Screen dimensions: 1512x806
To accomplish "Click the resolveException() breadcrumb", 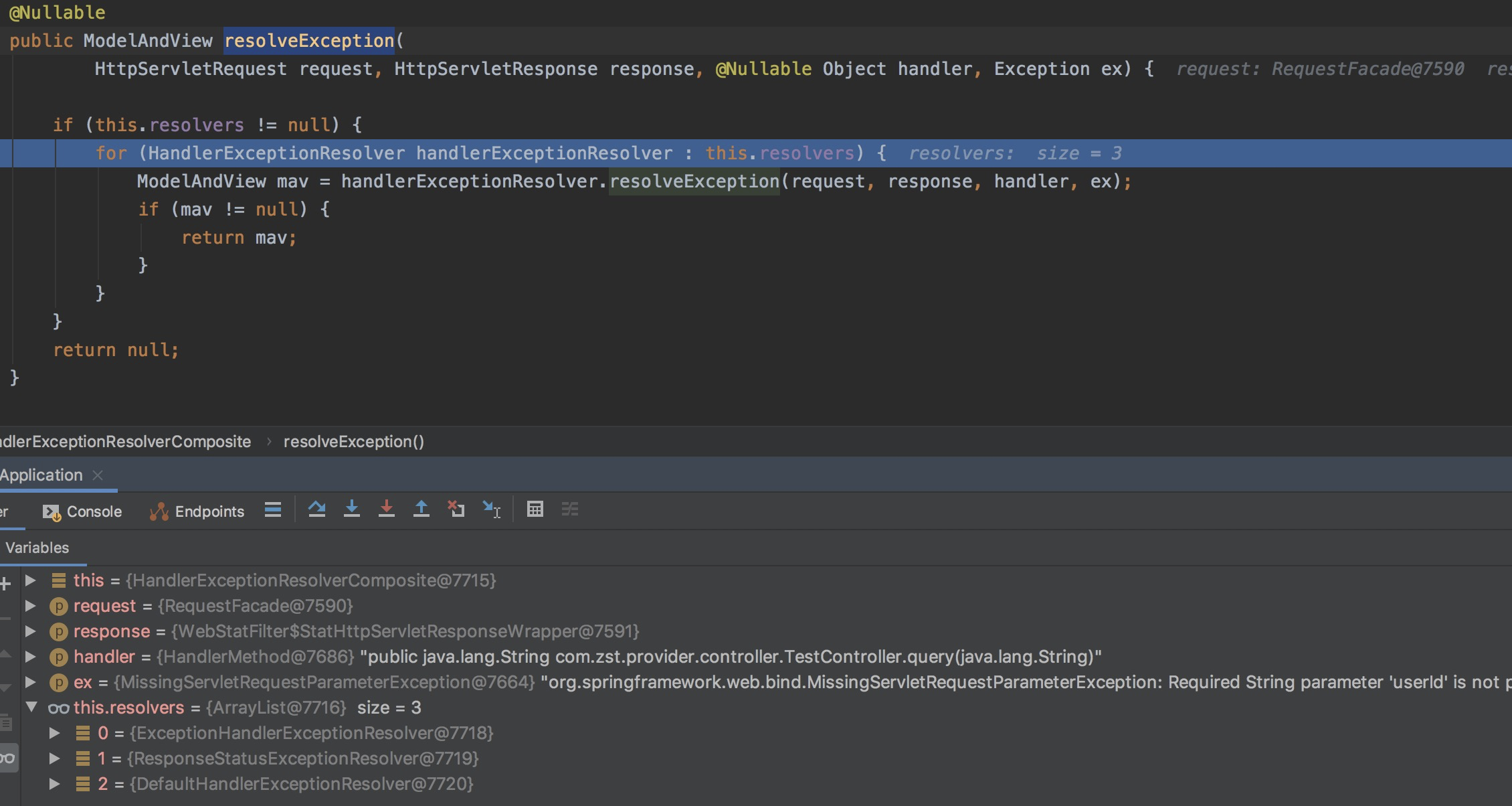I will (353, 442).
